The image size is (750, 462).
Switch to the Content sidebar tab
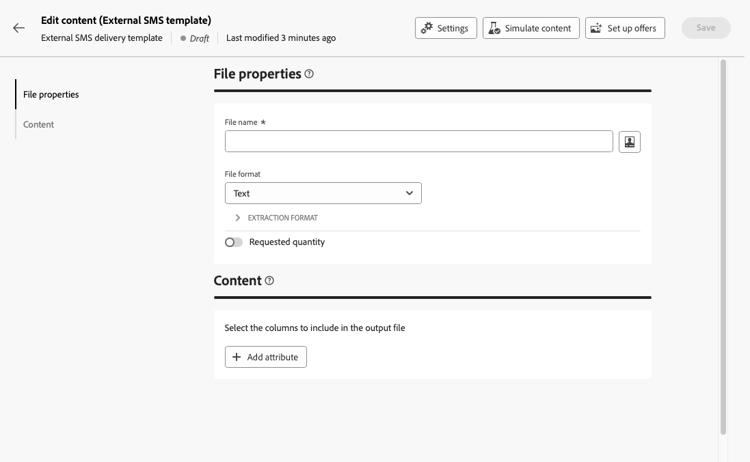tap(39, 125)
